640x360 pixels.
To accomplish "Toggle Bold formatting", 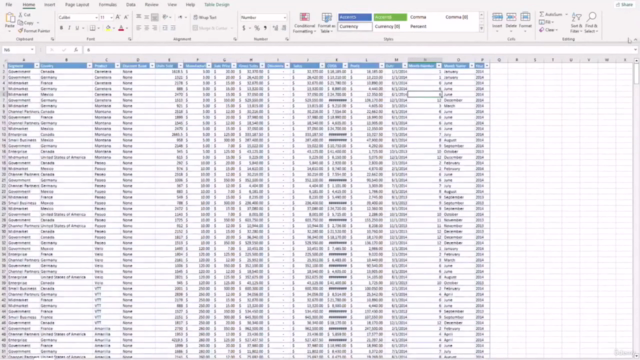I will (61, 28).
